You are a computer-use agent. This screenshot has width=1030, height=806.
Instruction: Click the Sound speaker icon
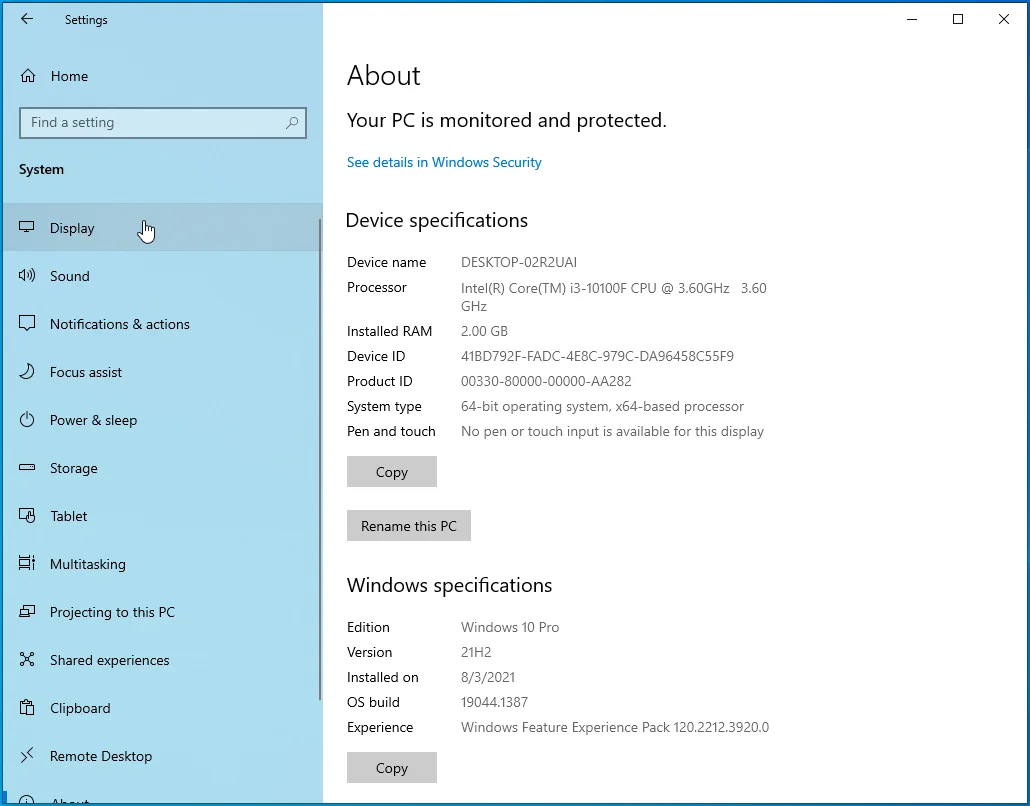click(26, 275)
